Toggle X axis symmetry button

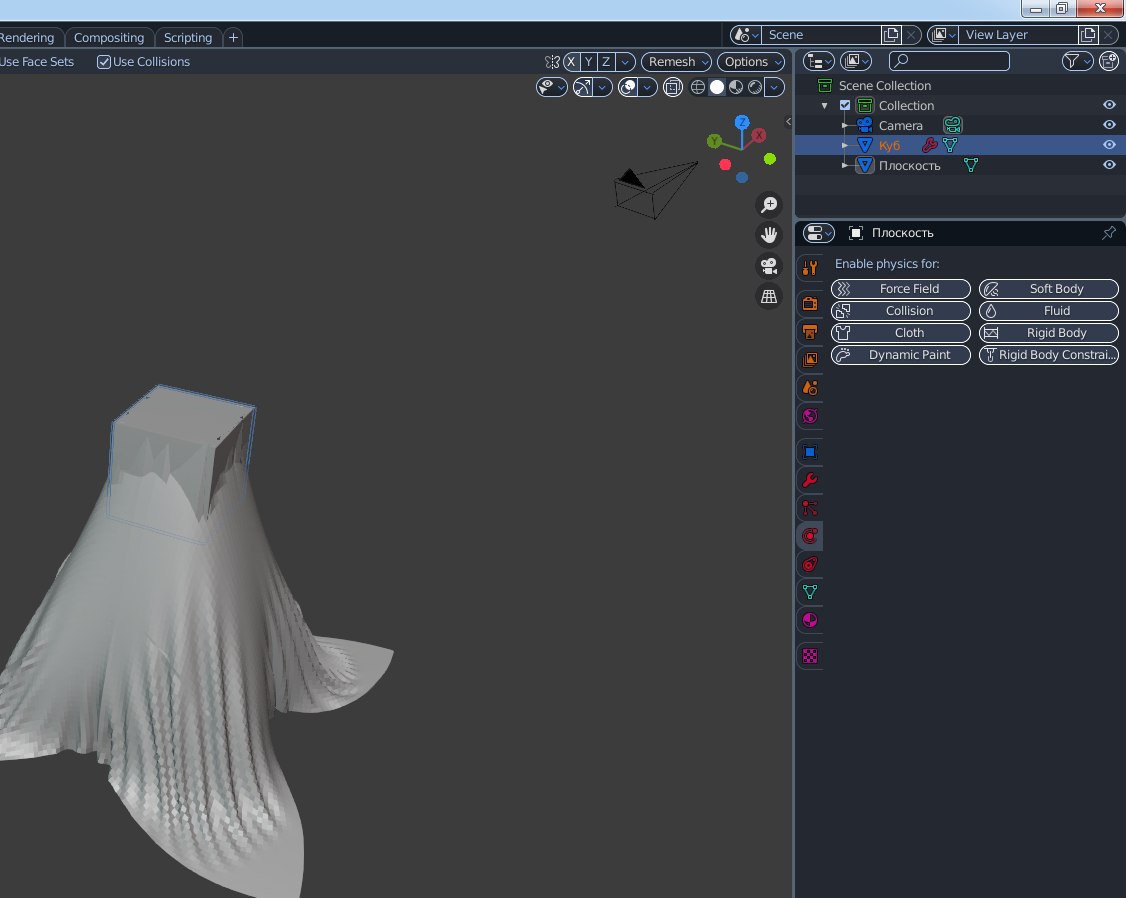click(x=572, y=62)
